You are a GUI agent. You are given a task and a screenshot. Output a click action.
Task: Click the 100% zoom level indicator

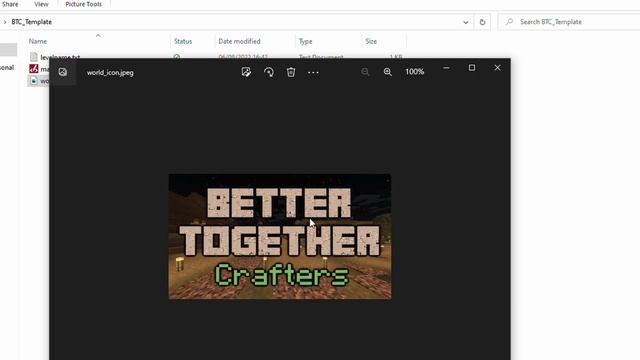pyautogui.click(x=414, y=72)
